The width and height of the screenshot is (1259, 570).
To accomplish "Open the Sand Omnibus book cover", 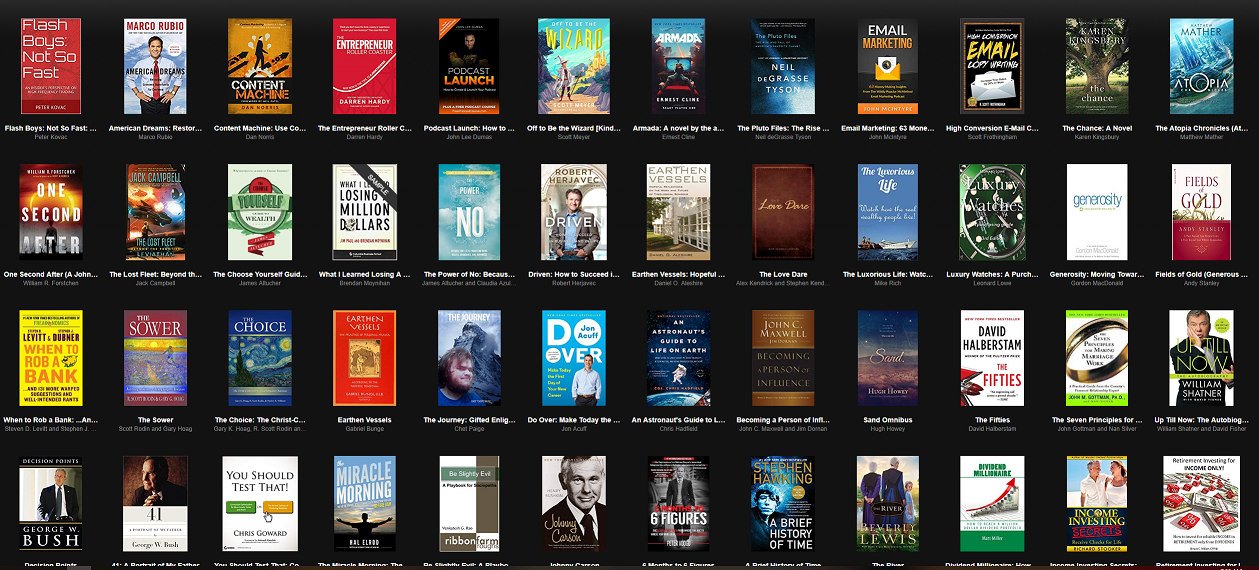I will pyautogui.click(x=888, y=358).
